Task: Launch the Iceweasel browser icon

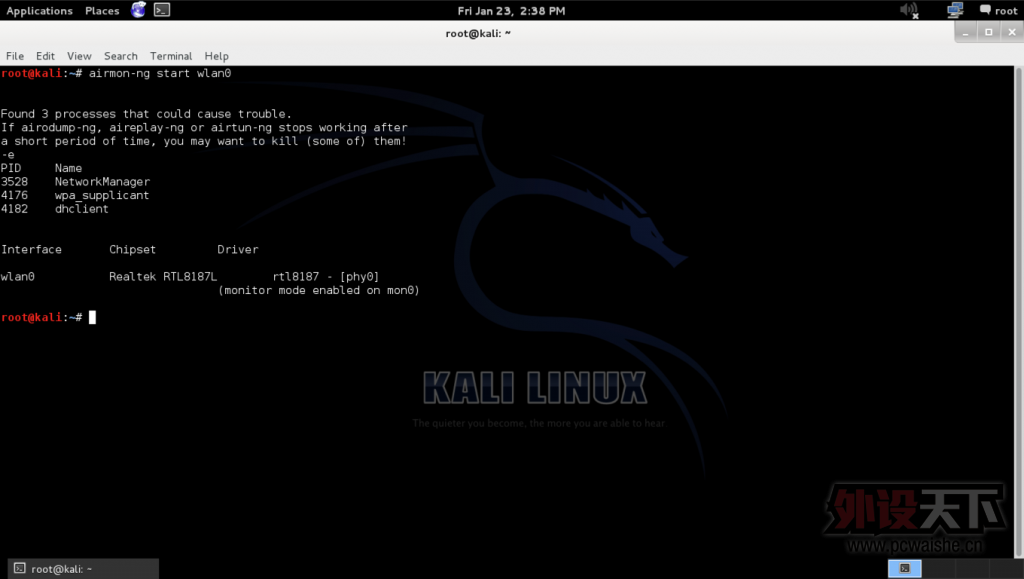Action: [x=138, y=10]
